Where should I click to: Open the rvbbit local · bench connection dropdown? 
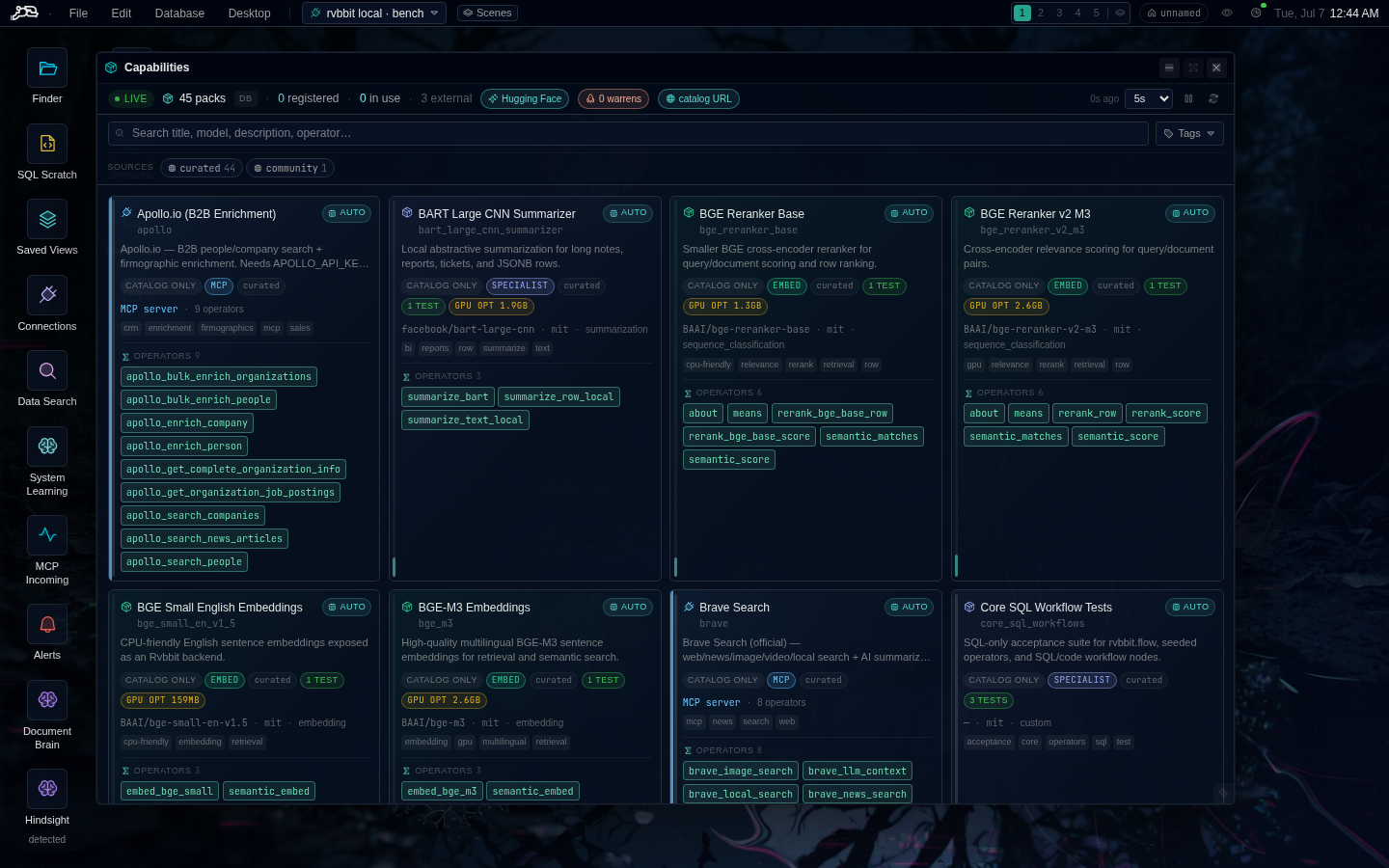pyautogui.click(x=374, y=14)
